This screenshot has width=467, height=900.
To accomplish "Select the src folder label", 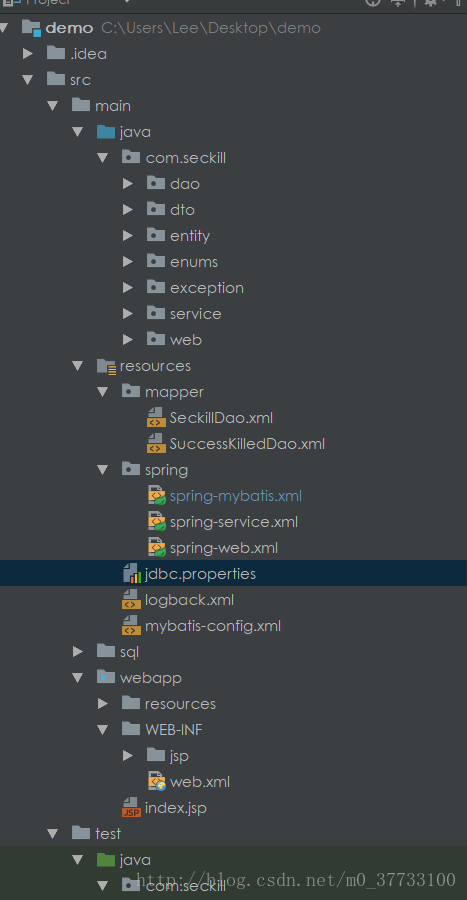I will 81,80.
